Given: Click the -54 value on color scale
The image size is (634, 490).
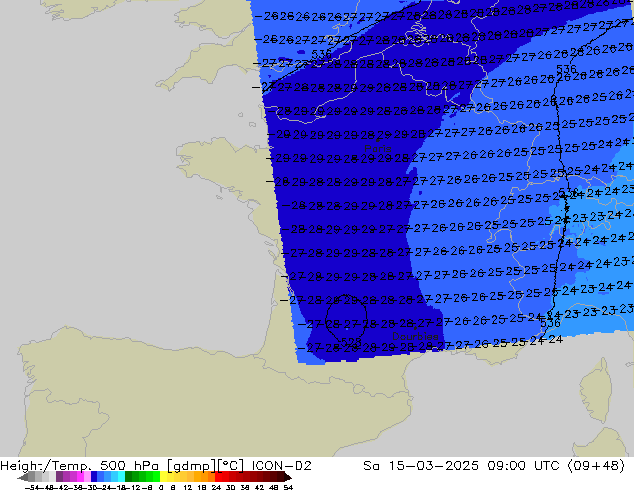Looking at the screenshot, I should pyautogui.click(x=32, y=487).
